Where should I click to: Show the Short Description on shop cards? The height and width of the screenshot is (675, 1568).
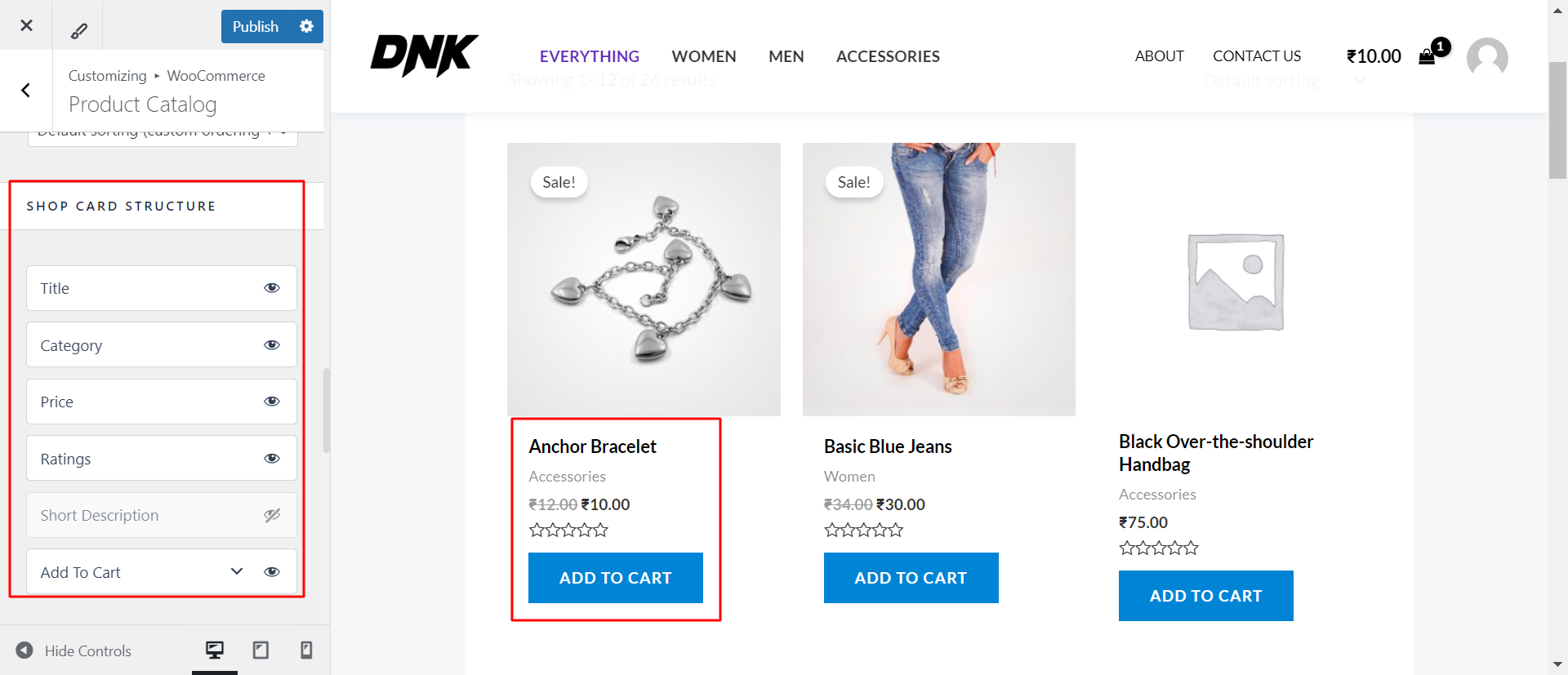point(272,515)
